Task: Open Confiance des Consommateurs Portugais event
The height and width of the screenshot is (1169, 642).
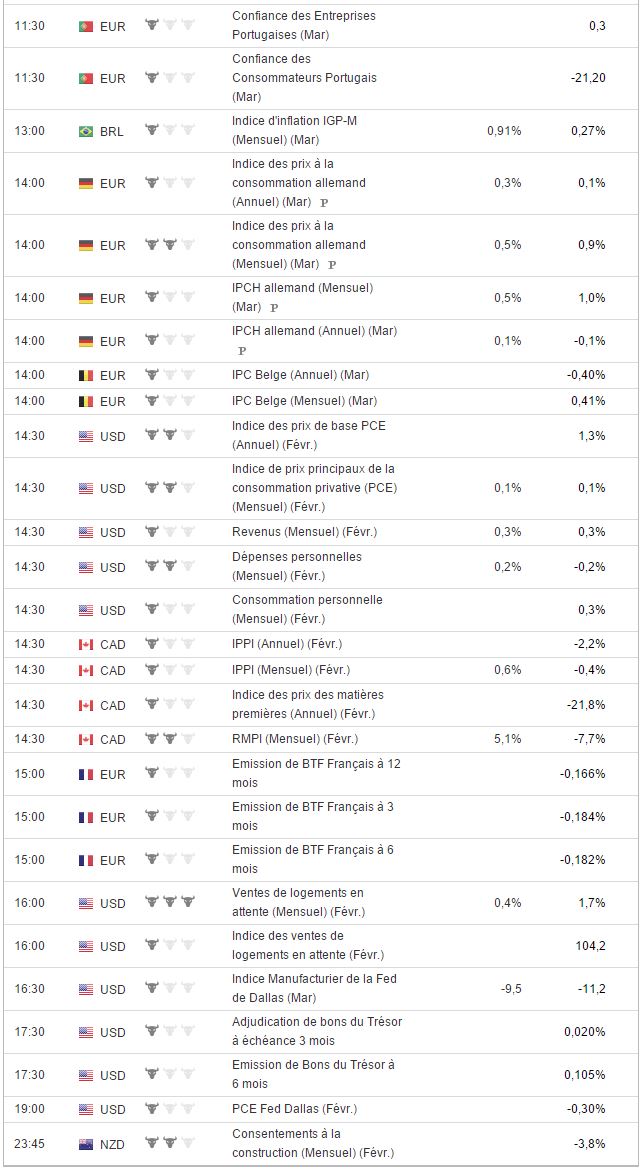Action: pyautogui.click(x=304, y=78)
